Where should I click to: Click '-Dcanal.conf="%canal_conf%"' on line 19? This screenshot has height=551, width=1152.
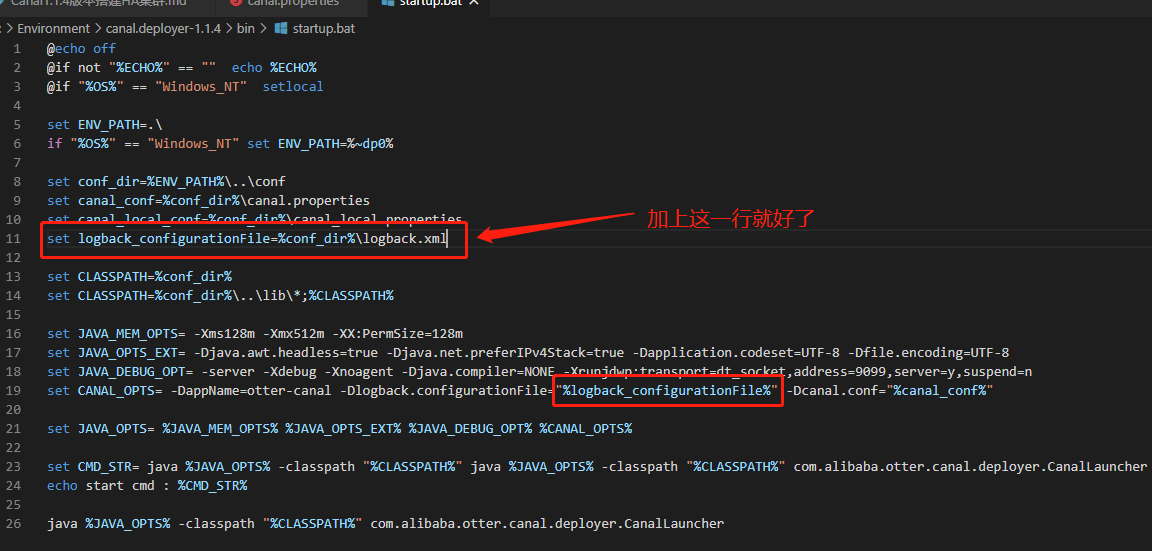pos(890,390)
